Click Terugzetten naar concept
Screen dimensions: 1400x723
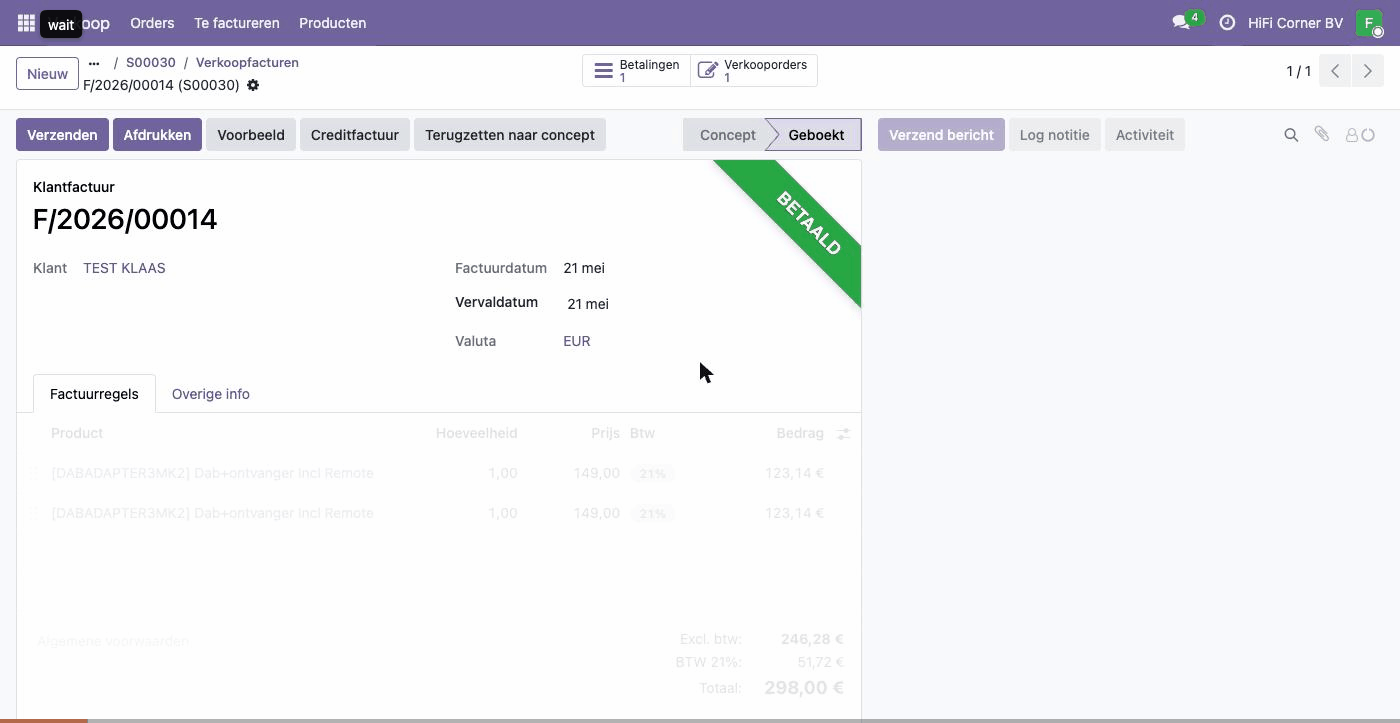tap(510, 135)
